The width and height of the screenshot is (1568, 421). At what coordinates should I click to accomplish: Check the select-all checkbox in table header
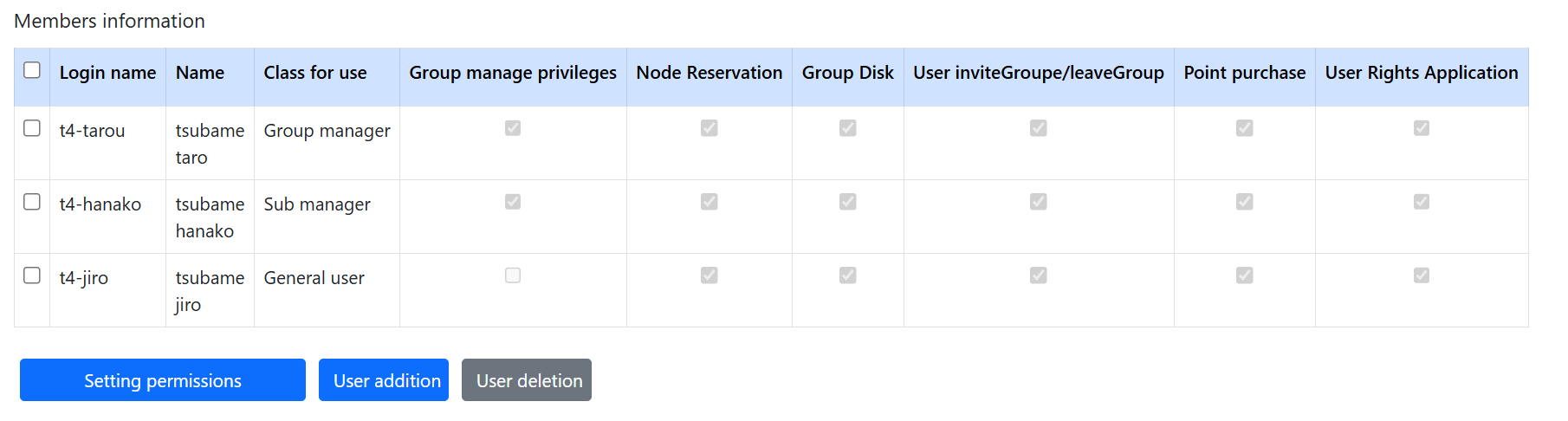tap(32, 70)
